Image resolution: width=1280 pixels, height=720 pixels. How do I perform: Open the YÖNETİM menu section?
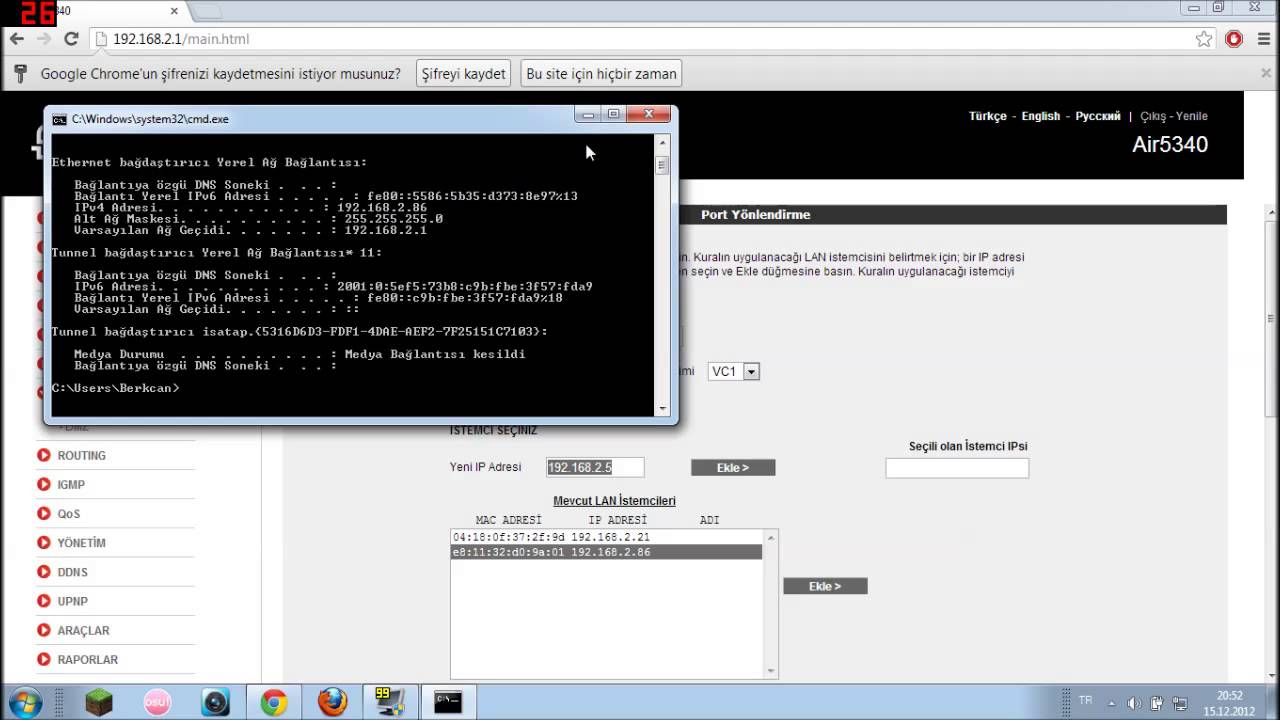(x=81, y=542)
